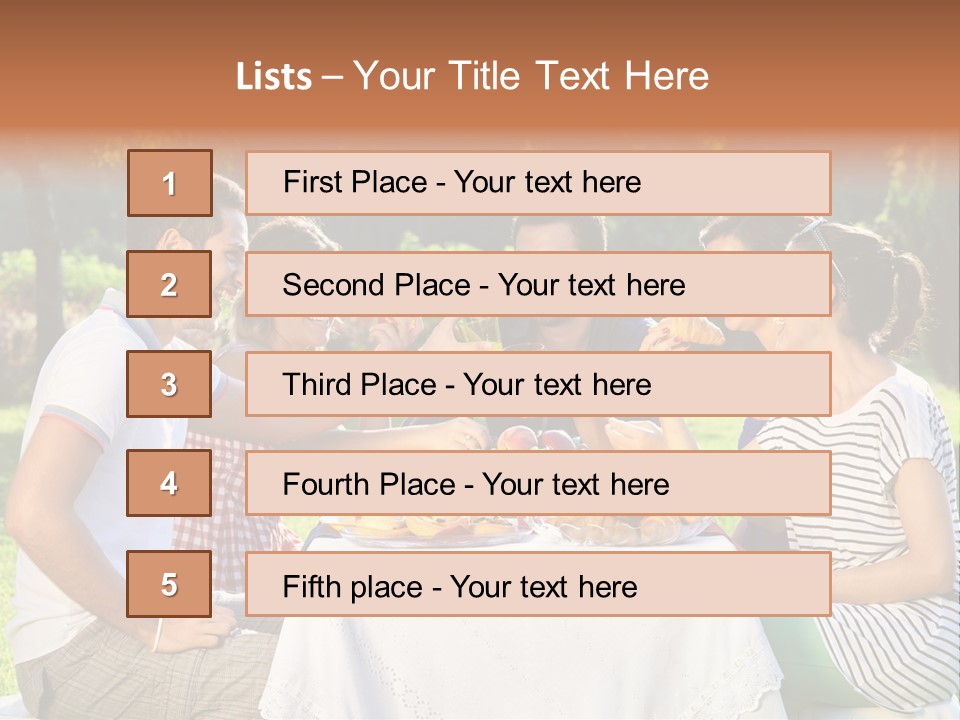The height and width of the screenshot is (720, 960).
Task: Select the "Your Title Text Here" title text
Action: tap(531, 76)
